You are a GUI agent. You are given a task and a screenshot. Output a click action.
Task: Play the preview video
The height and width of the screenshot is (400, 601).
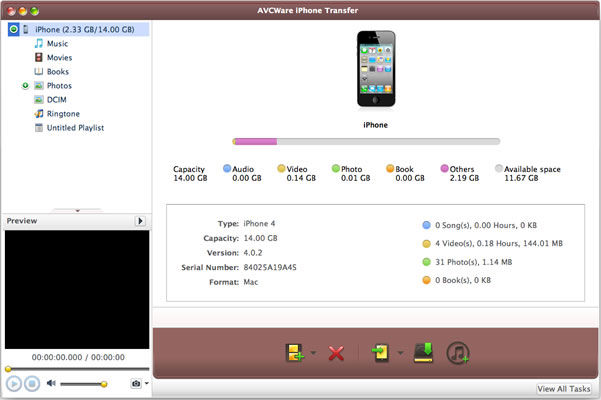click(x=14, y=383)
